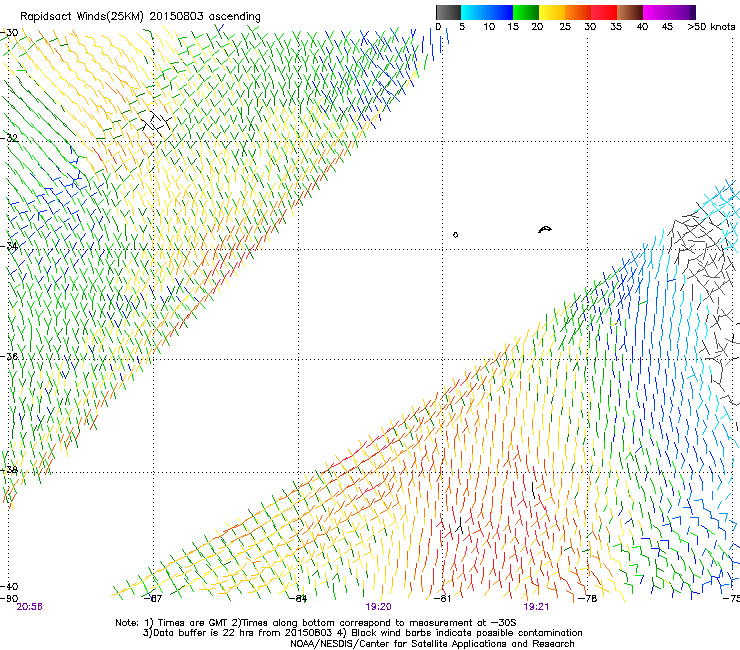Click the 'Data buffer is 22 hrs' note line

[x=362, y=633]
